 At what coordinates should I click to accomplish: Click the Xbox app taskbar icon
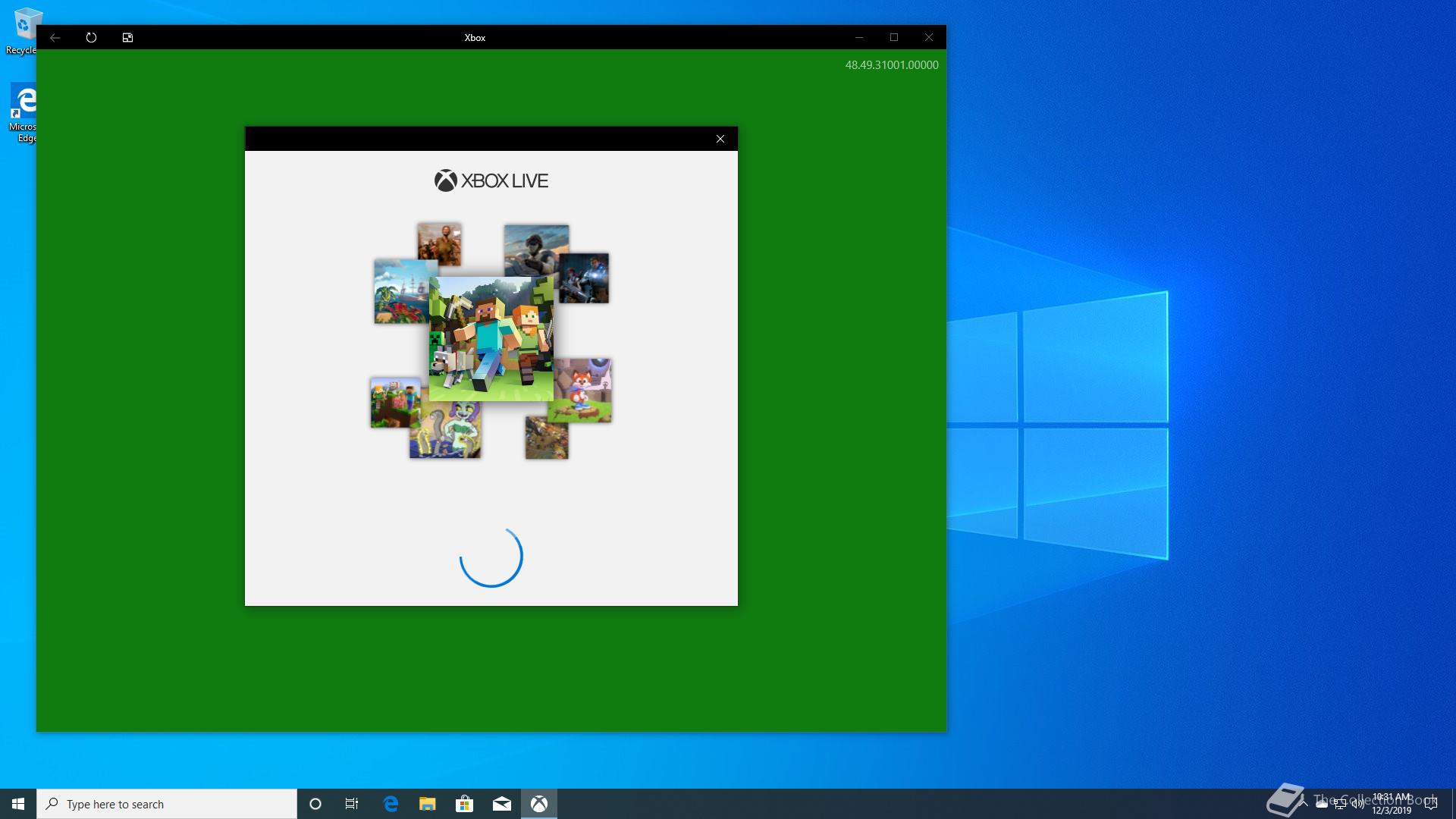click(x=539, y=804)
